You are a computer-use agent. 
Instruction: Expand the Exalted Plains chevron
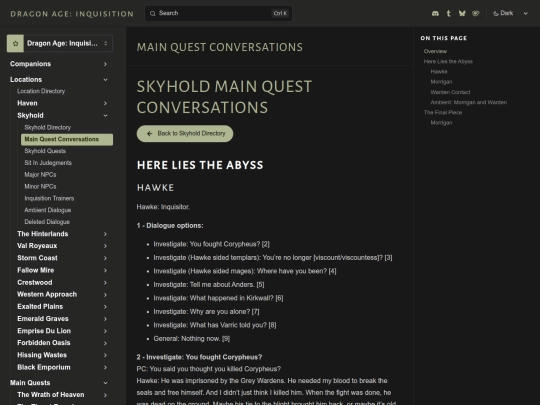click(x=105, y=307)
